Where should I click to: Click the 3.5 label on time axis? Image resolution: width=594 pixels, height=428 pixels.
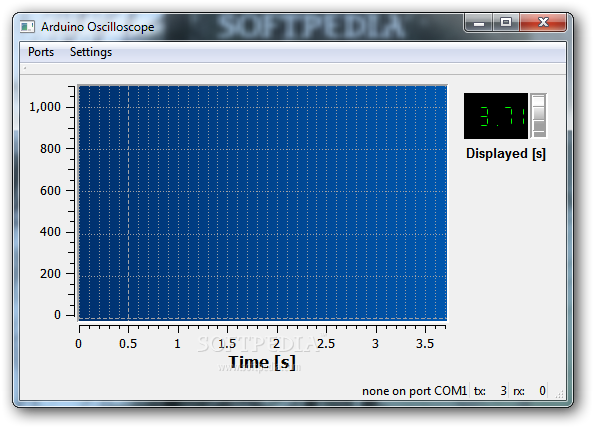pos(425,344)
